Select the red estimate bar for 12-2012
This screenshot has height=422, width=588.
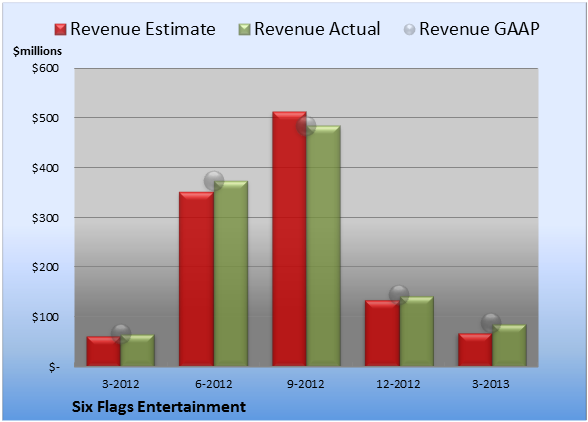coord(382,333)
